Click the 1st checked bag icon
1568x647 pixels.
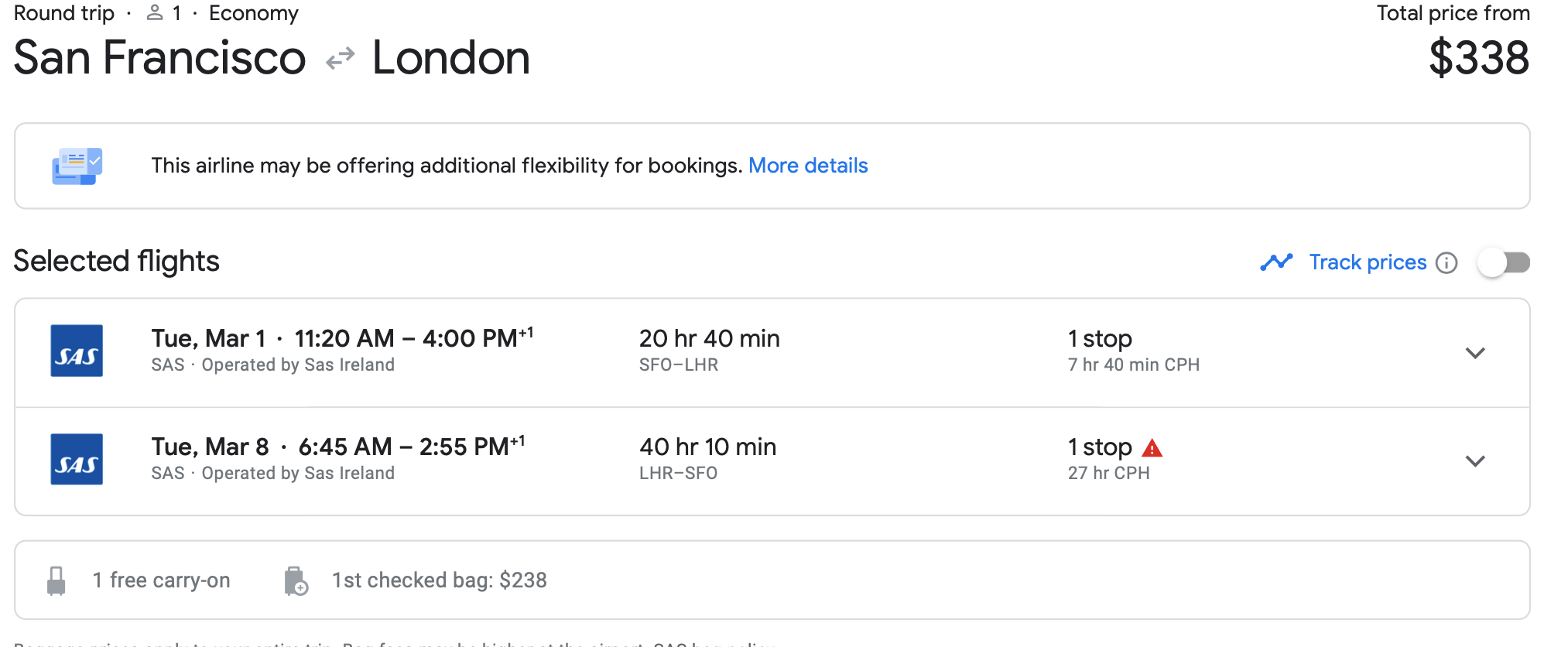(296, 580)
